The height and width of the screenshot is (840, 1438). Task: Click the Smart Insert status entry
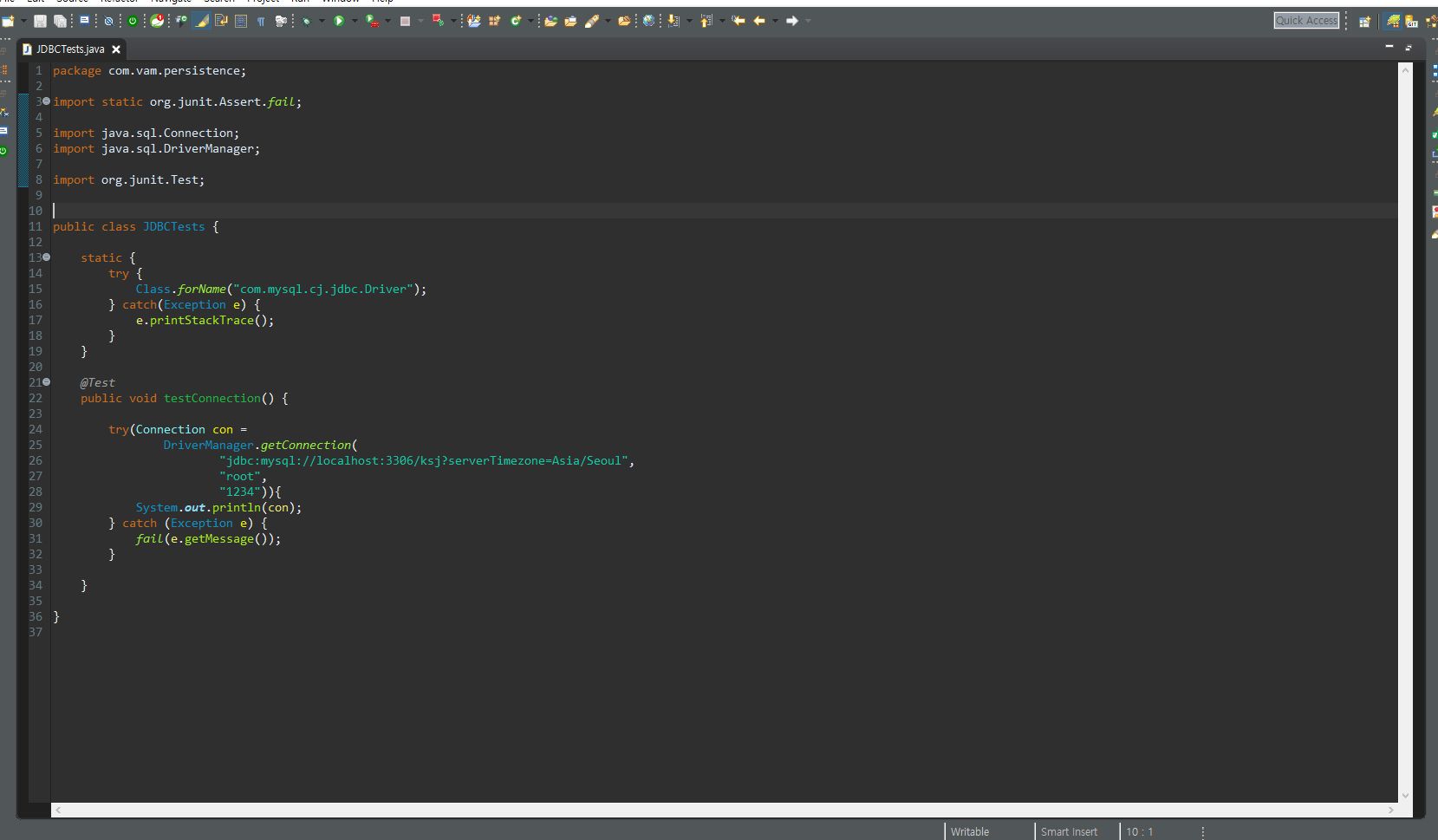[x=1069, y=831]
